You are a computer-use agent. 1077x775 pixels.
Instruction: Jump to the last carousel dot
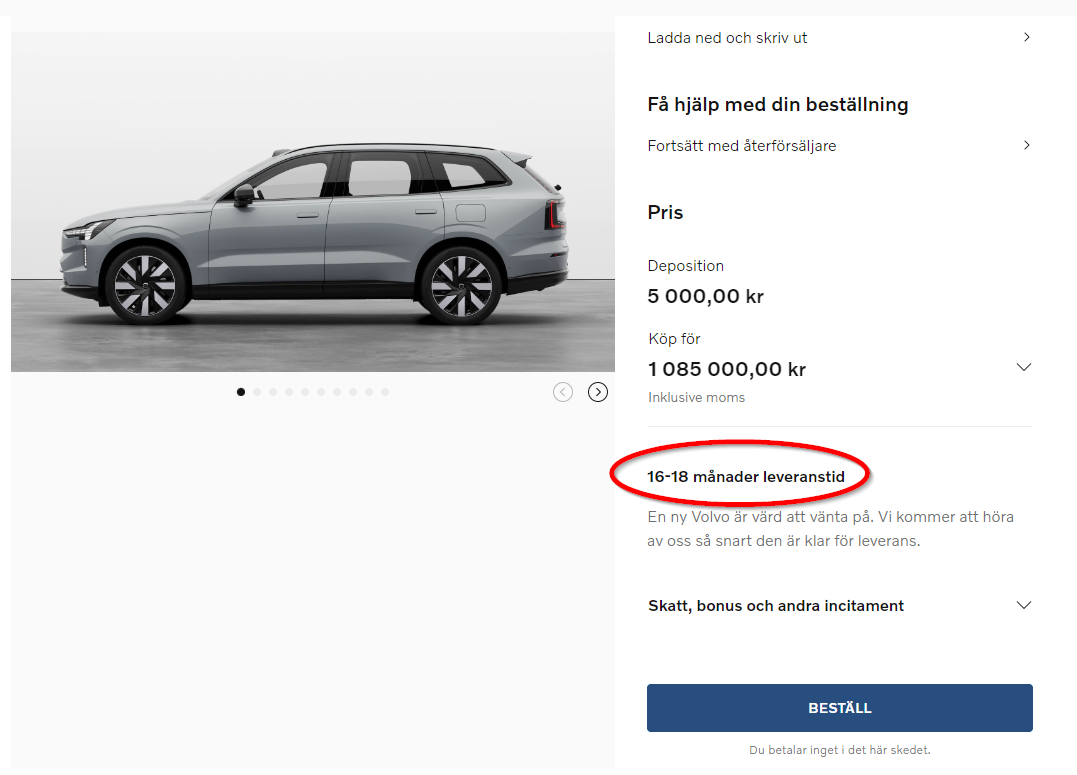[x=385, y=392]
